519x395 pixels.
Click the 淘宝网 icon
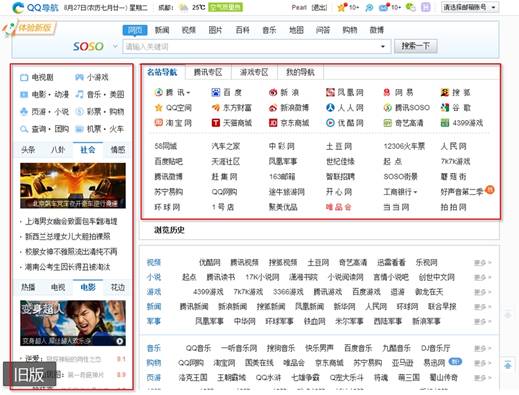click(x=159, y=123)
